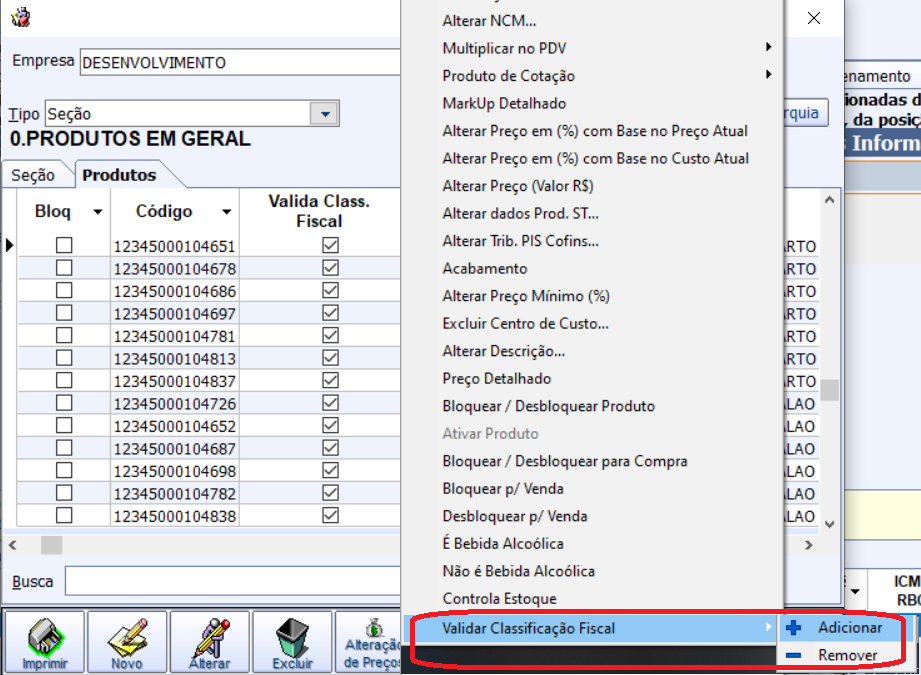Select Bloquear / Desbloquear Produto menu item

pos(548,406)
